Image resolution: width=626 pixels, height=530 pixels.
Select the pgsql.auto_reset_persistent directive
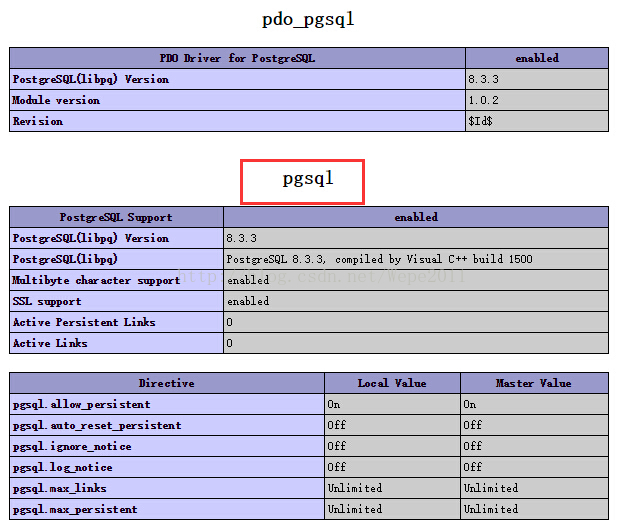(97, 426)
